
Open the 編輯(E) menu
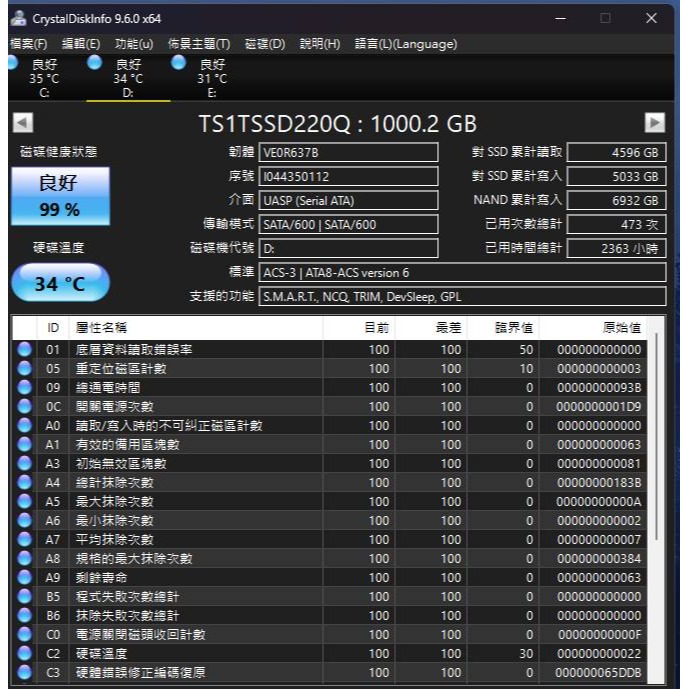pyautogui.click(x=81, y=44)
